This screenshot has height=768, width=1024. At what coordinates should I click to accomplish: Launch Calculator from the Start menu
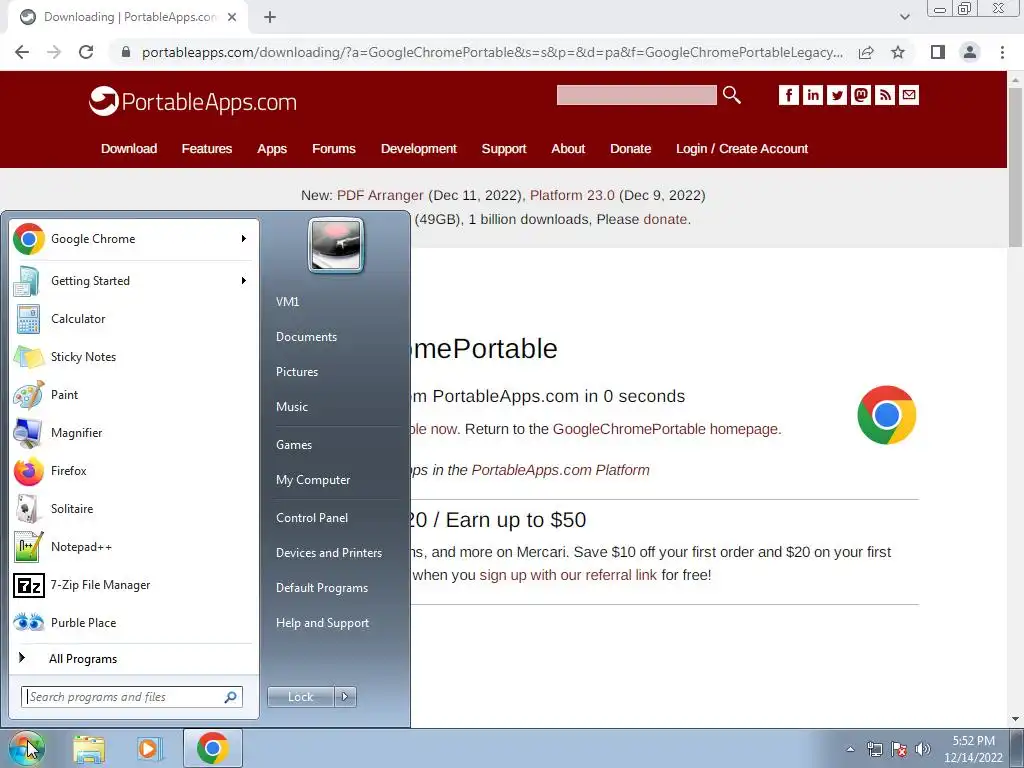tap(133, 319)
